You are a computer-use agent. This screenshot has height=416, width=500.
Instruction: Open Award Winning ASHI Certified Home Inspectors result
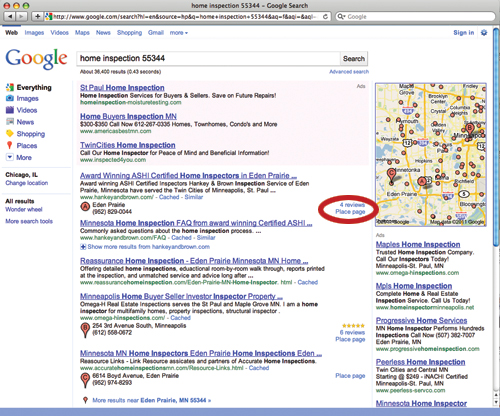coord(188,175)
